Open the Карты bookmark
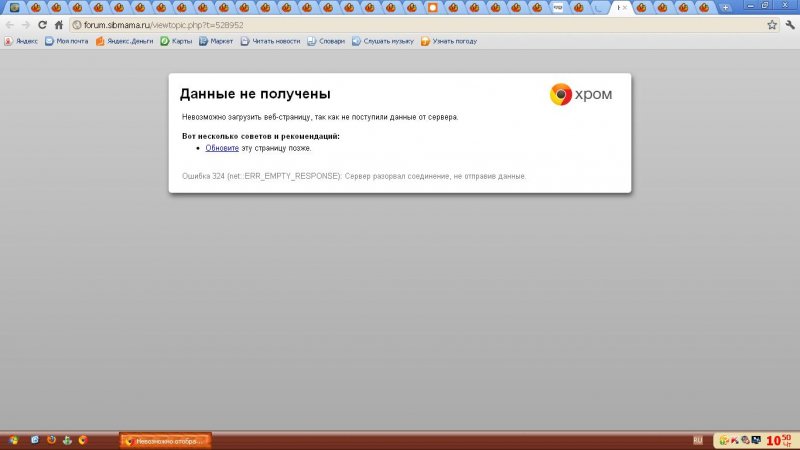Viewport: 800px width, 450px height. click(176, 41)
